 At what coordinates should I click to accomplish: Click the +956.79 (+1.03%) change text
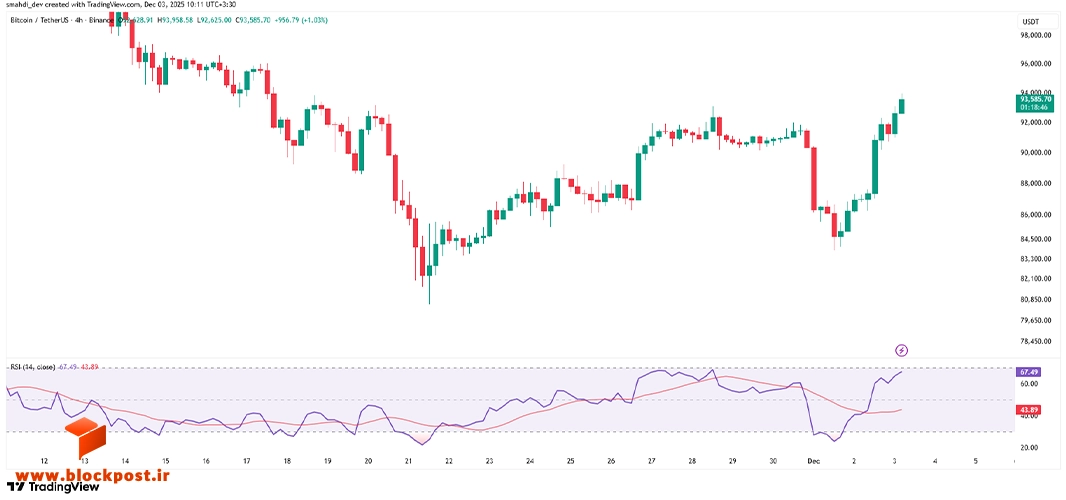pyautogui.click(x=301, y=20)
